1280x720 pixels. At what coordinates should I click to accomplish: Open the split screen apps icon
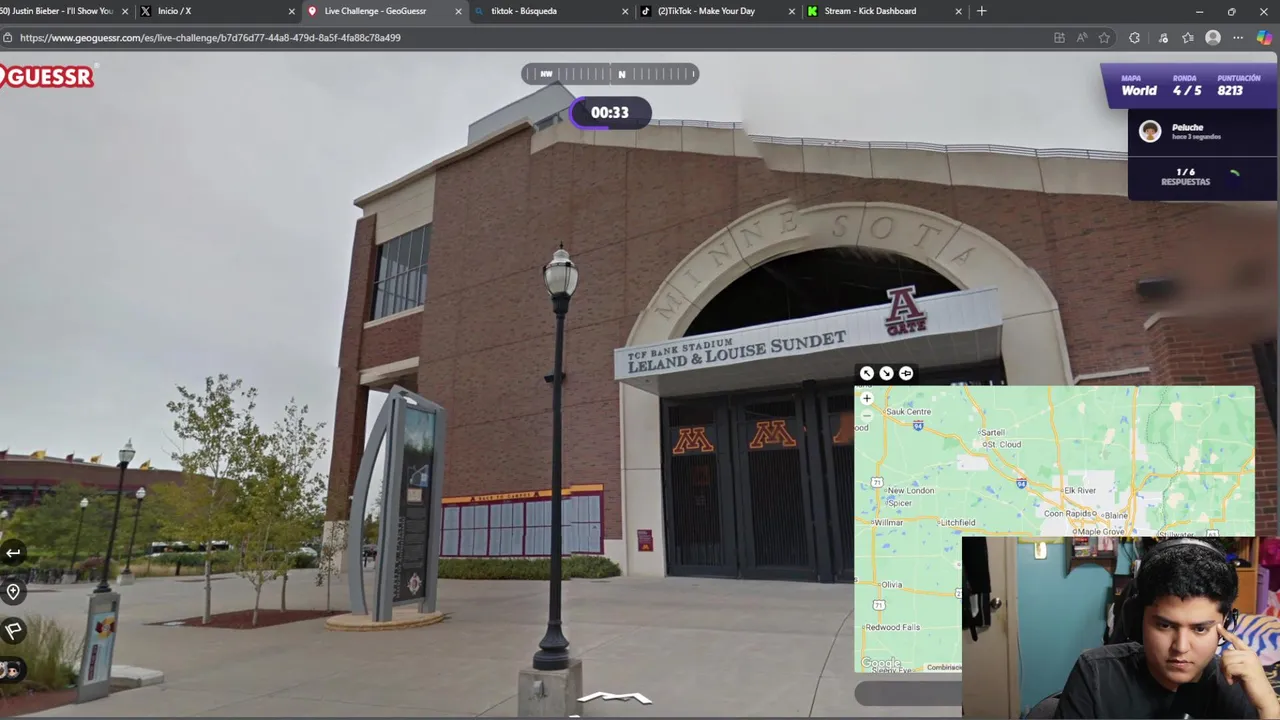[x=1059, y=38]
